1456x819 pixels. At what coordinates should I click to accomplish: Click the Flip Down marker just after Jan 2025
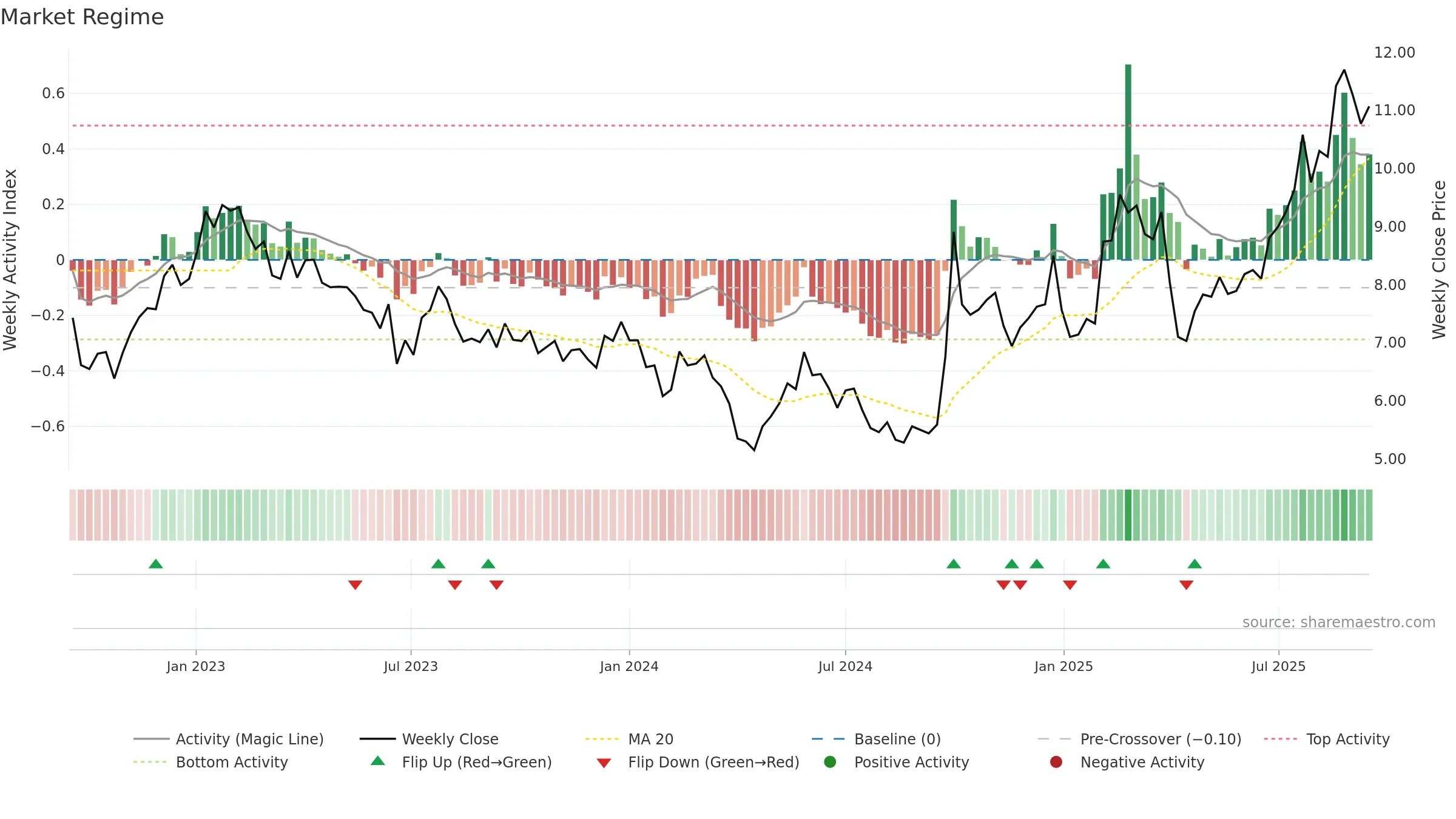click(x=1070, y=585)
